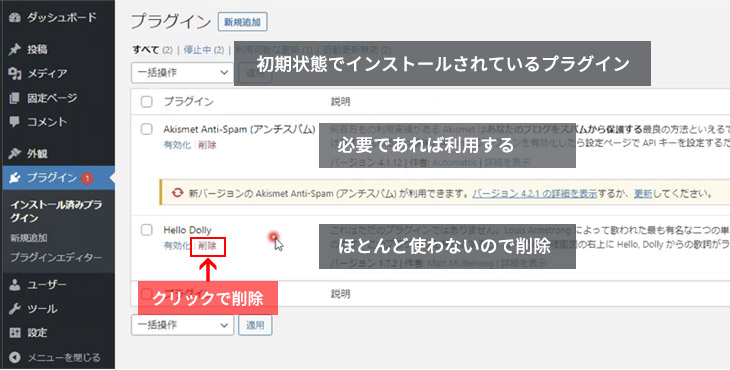Click Collapse menu (メニューを閉じる) text

[x=64, y=357]
